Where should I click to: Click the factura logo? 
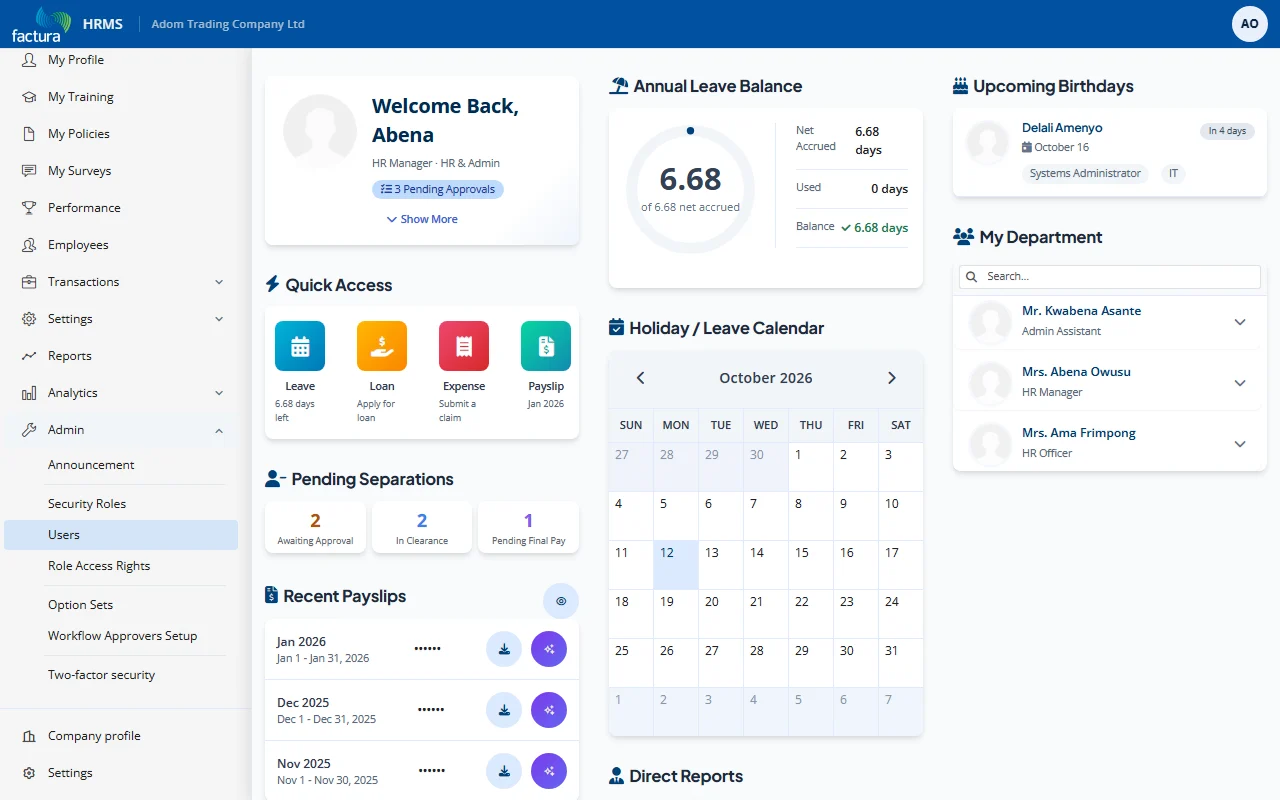40,25
